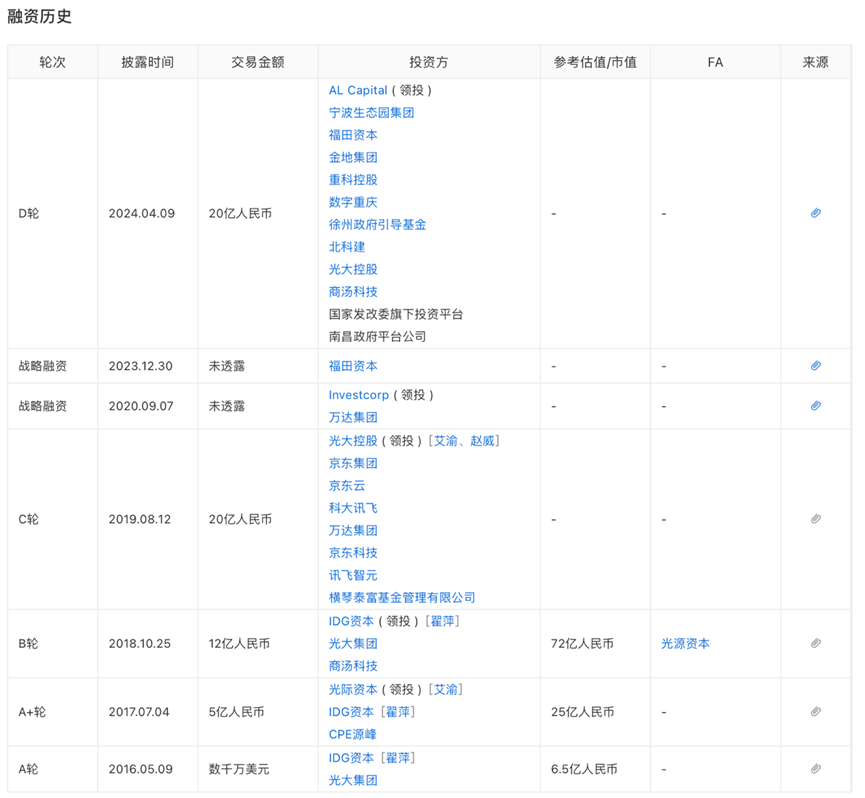Open 光际资本 investor link
The height and width of the screenshot is (798, 865).
pyautogui.click(x=353, y=690)
